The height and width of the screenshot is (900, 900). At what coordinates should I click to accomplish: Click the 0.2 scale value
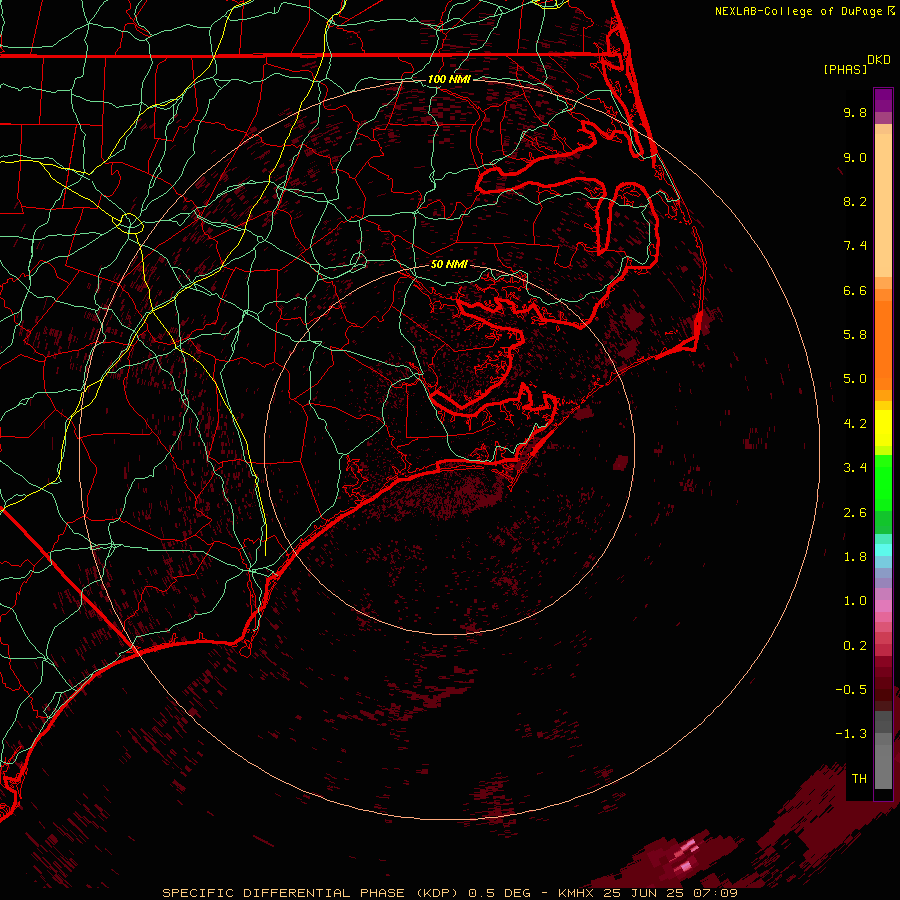click(x=855, y=646)
